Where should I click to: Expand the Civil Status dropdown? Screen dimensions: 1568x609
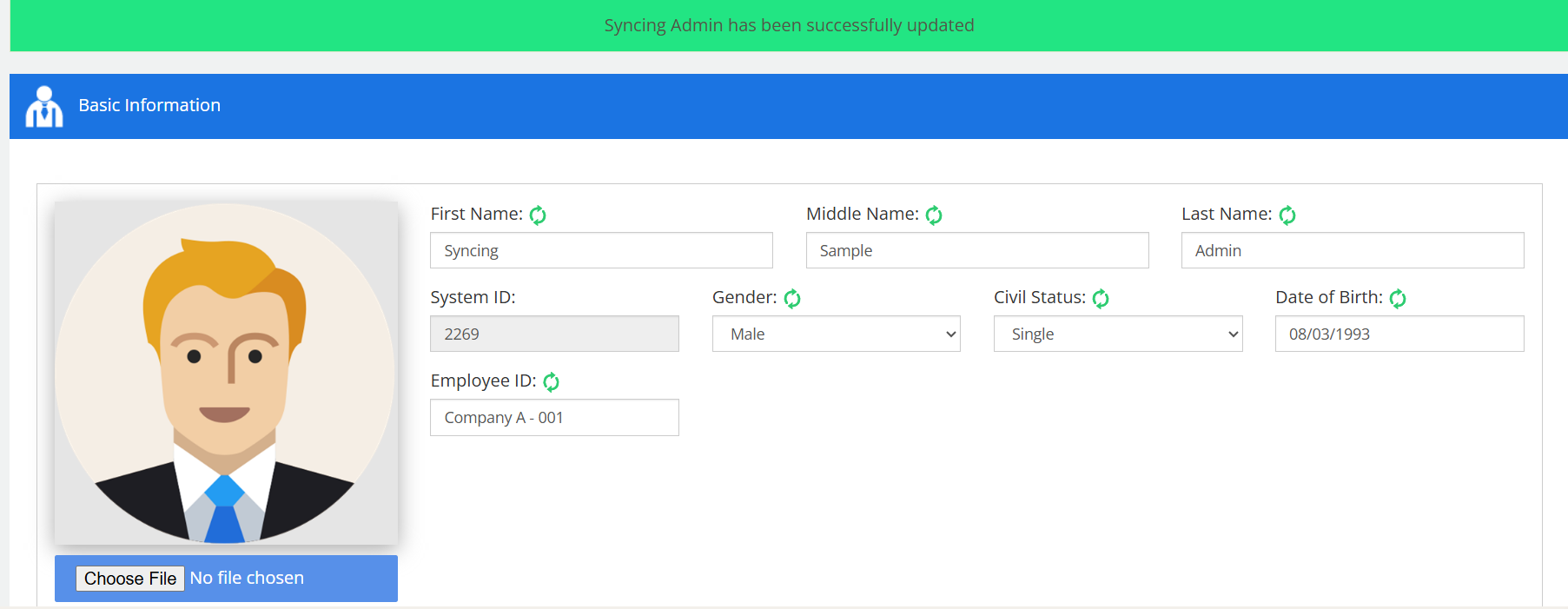pos(1117,334)
